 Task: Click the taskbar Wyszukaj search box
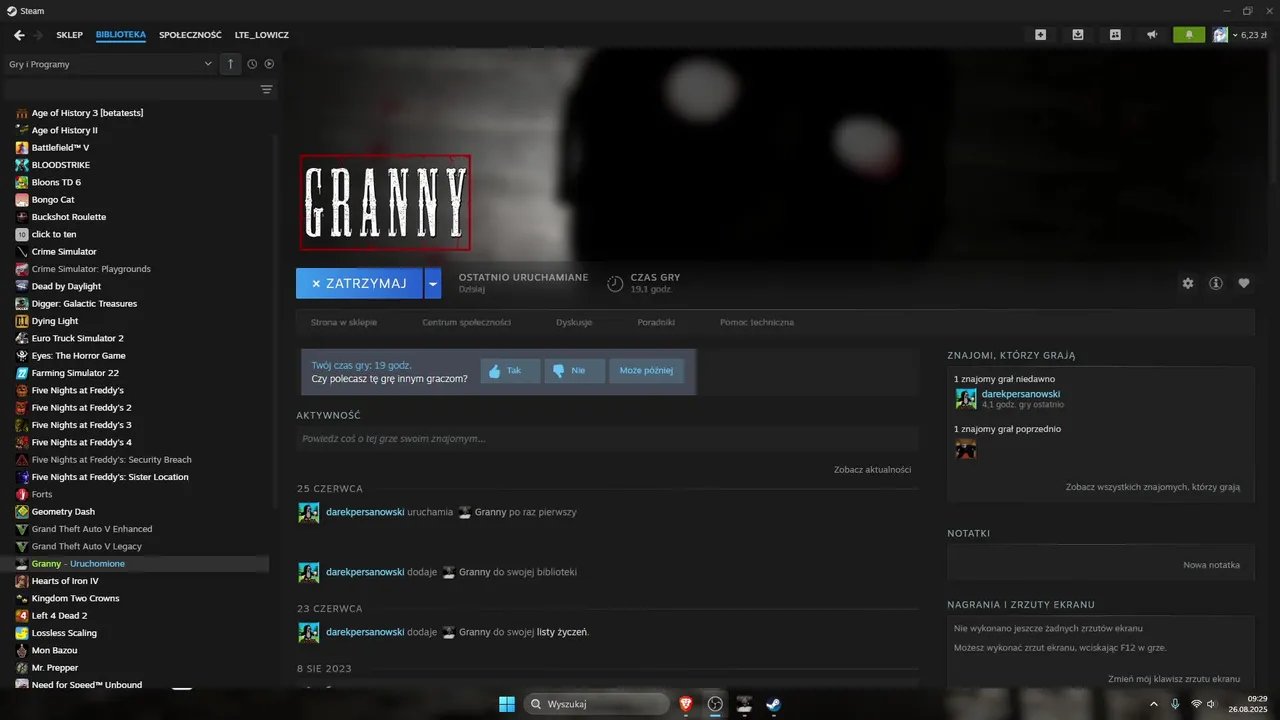click(x=597, y=704)
